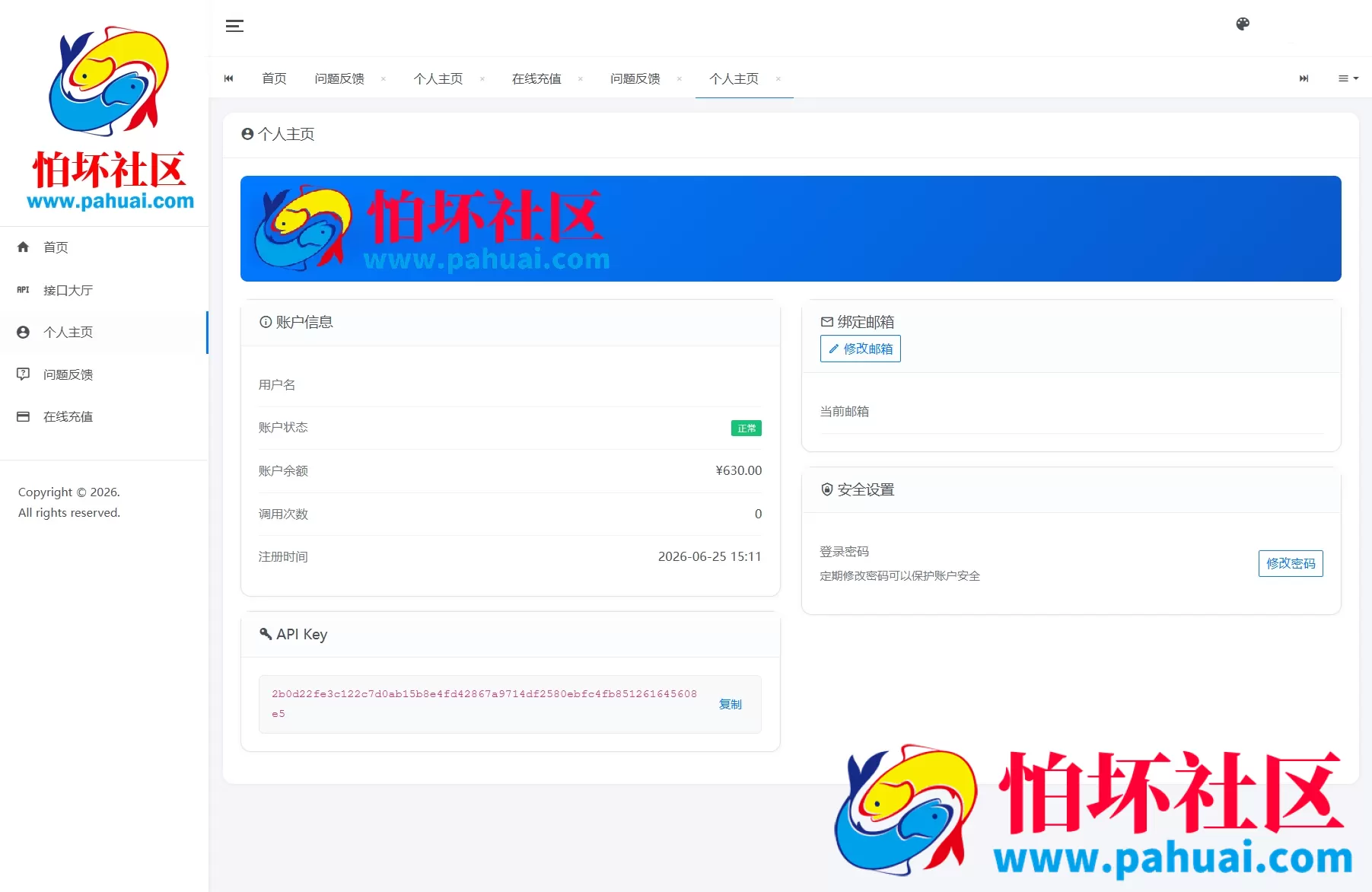Image resolution: width=1372 pixels, height=892 pixels.
Task: Click the 当前邮箱 label
Action: tap(844, 411)
